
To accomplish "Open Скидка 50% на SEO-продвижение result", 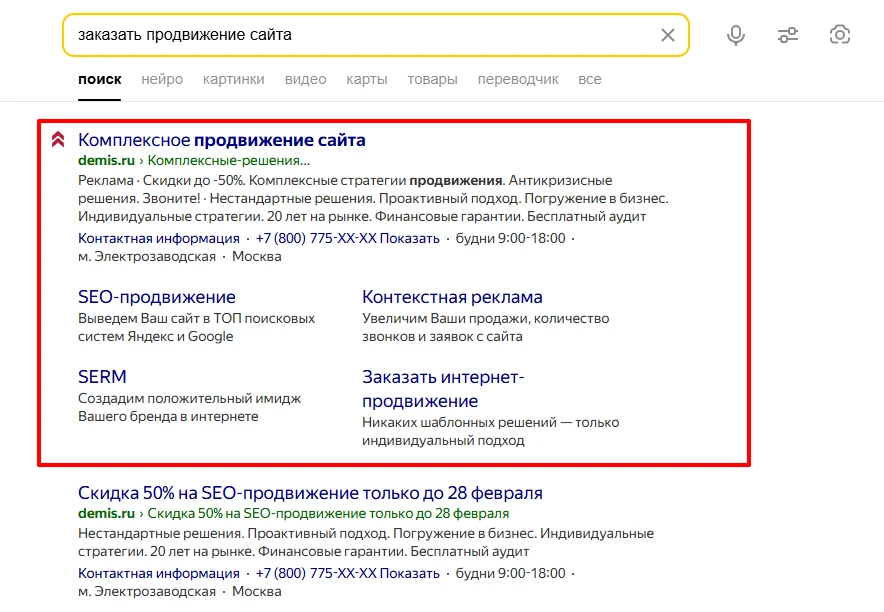I will point(310,493).
